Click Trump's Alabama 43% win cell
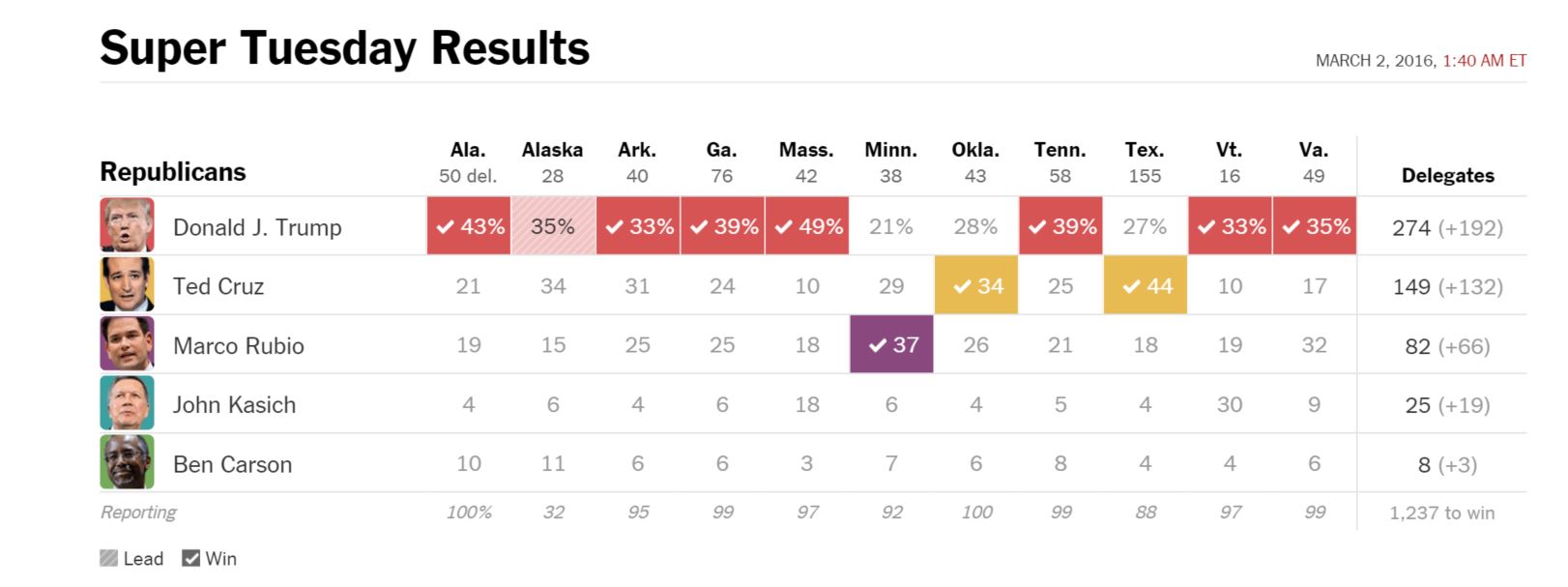Viewport: 1568px width, 587px height. (469, 226)
